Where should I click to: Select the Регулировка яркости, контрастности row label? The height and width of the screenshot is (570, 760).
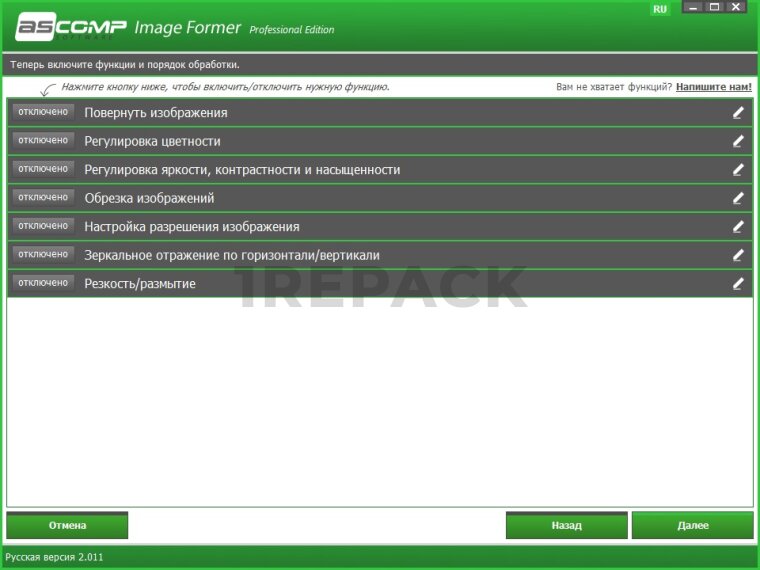click(x=242, y=170)
